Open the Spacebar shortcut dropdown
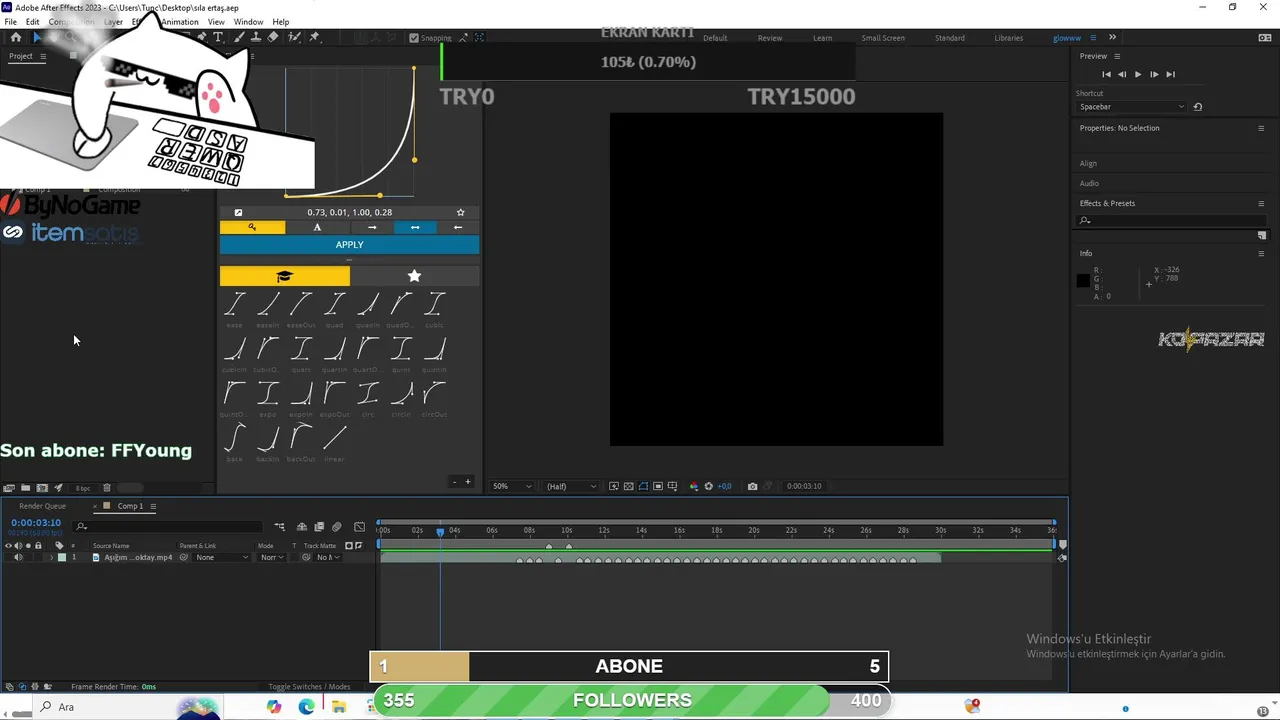1280x720 pixels. (x=1131, y=107)
